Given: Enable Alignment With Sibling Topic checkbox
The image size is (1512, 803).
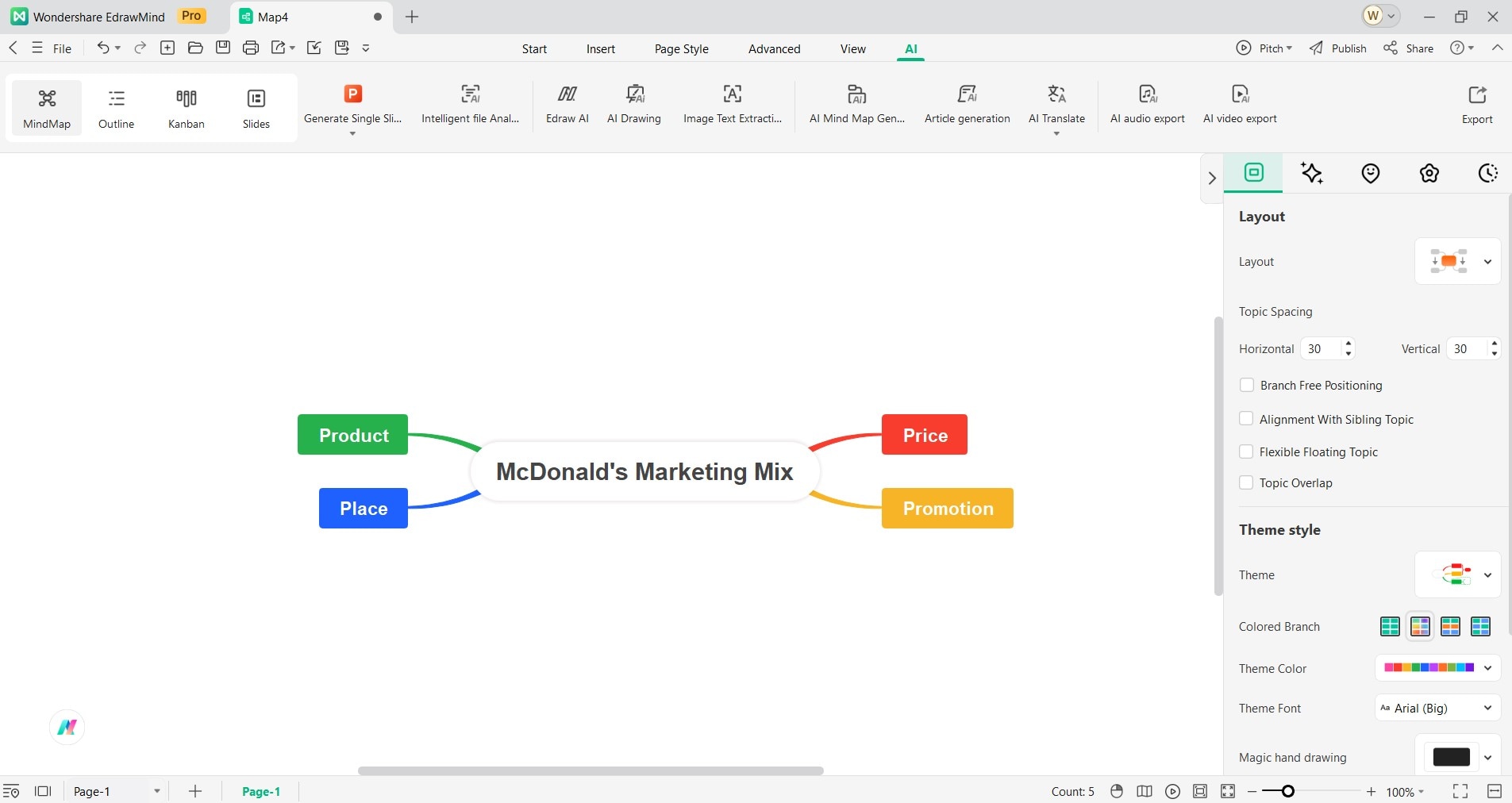Looking at the screenshot, I should tap(1246, 419).
